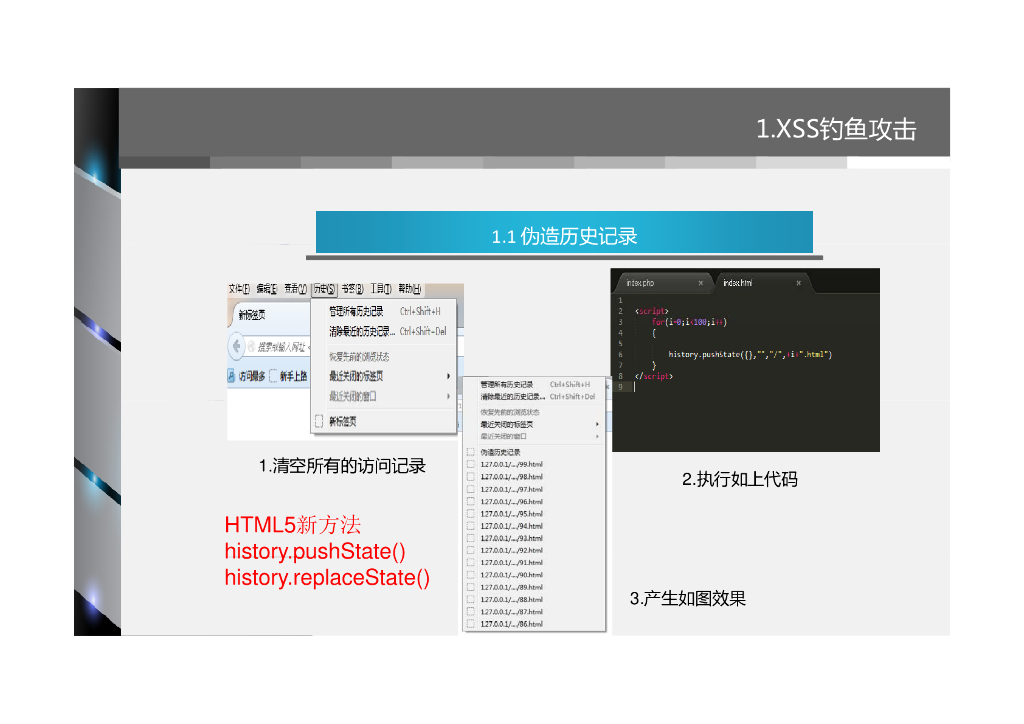Switch to the index.html editor tab
This screenshot has width=1024, height=724.
763,283
